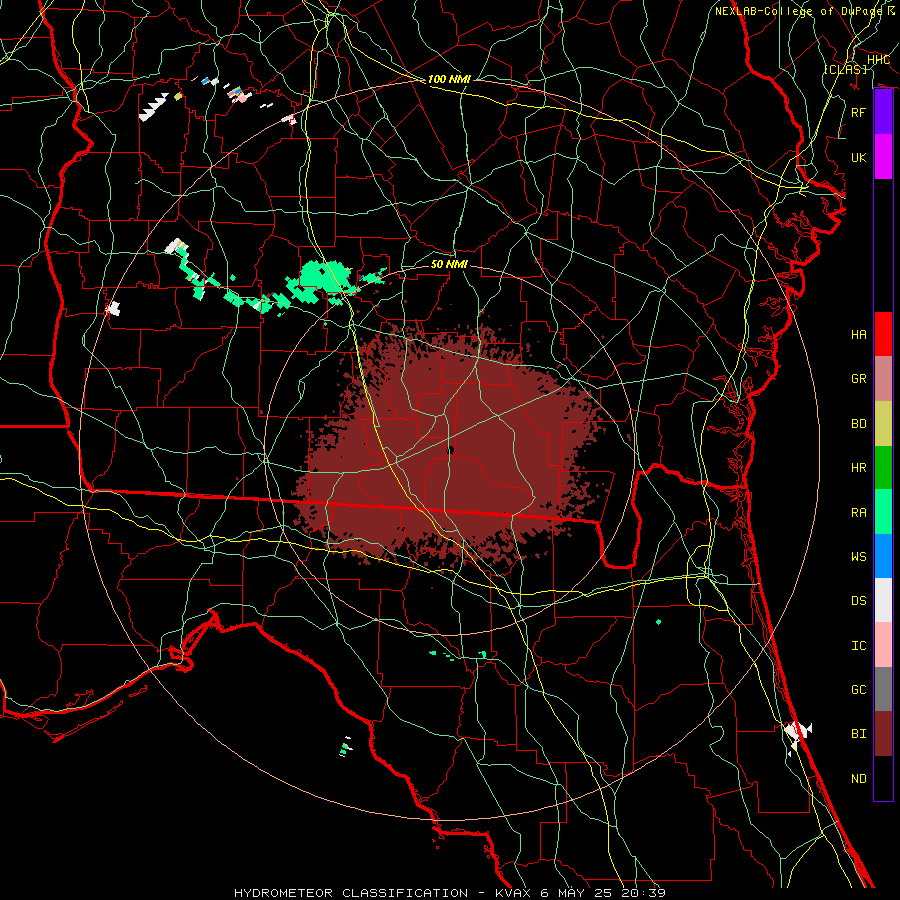Click the HR dark green legend swatch
This screenshot has width=900, height=900.
[883, 467]
